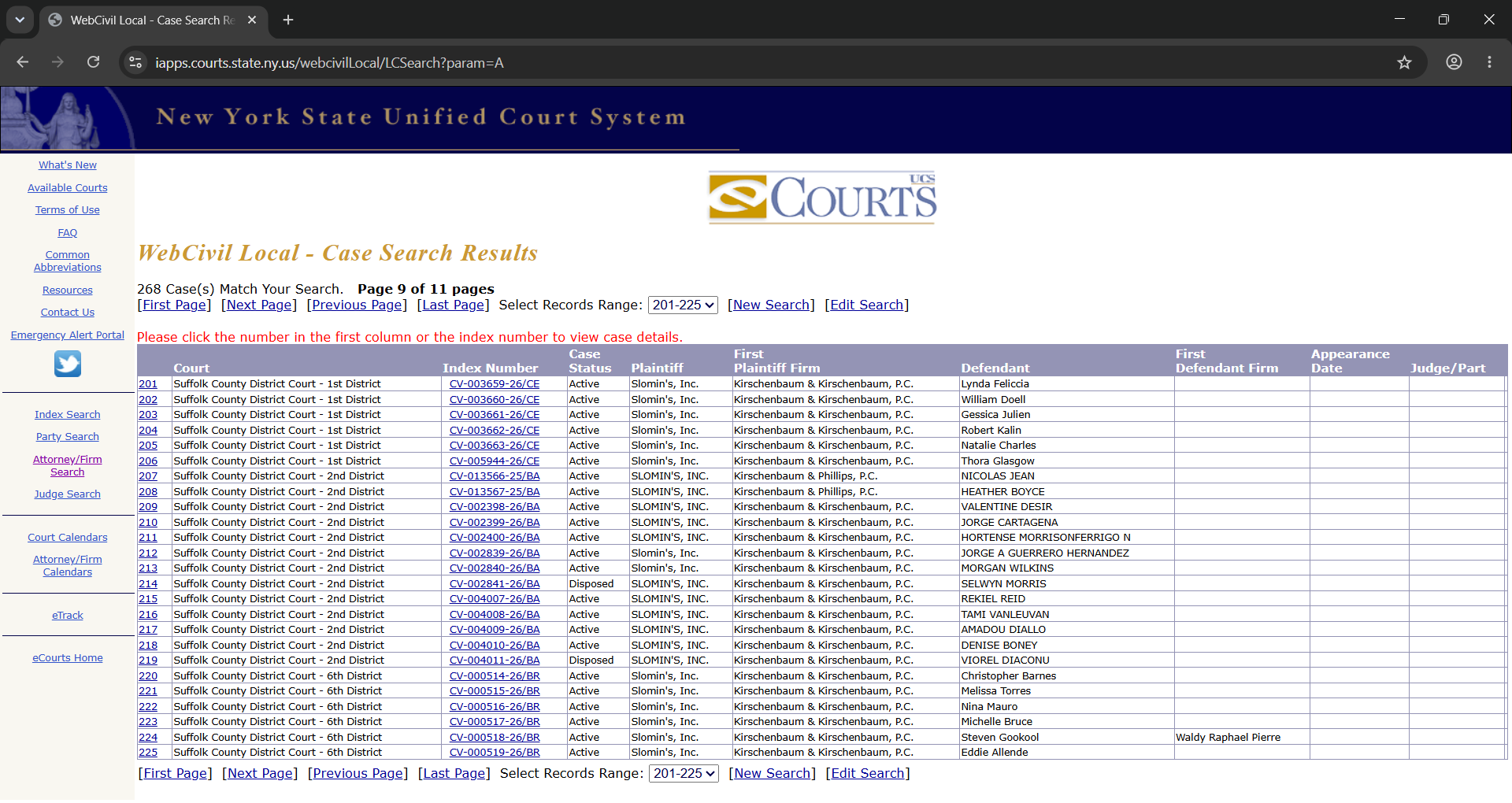Go to top Next Page link
Screen dimensions: 1512x803
tap(259, 305)
